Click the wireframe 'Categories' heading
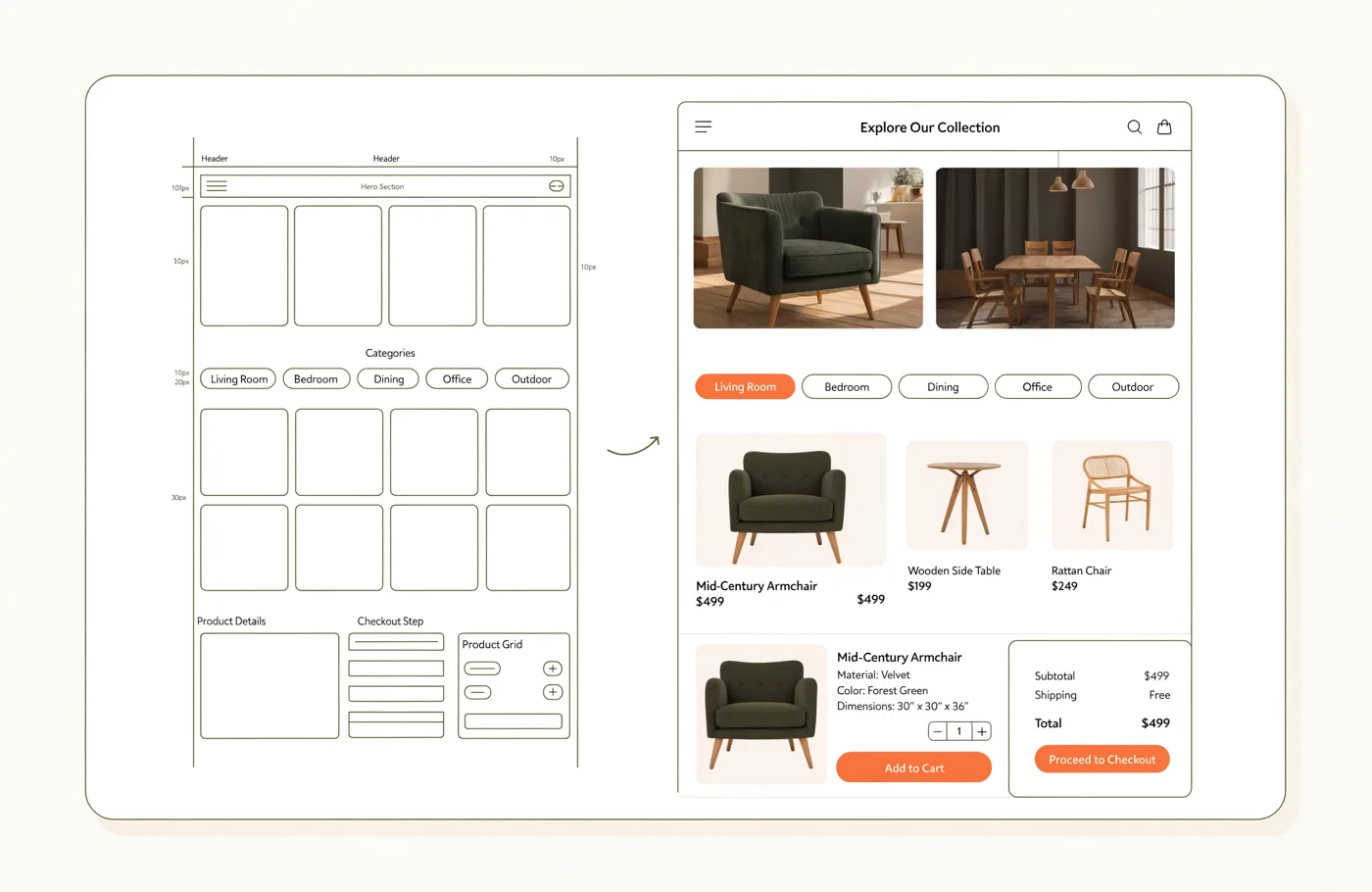 click(390, 353)
